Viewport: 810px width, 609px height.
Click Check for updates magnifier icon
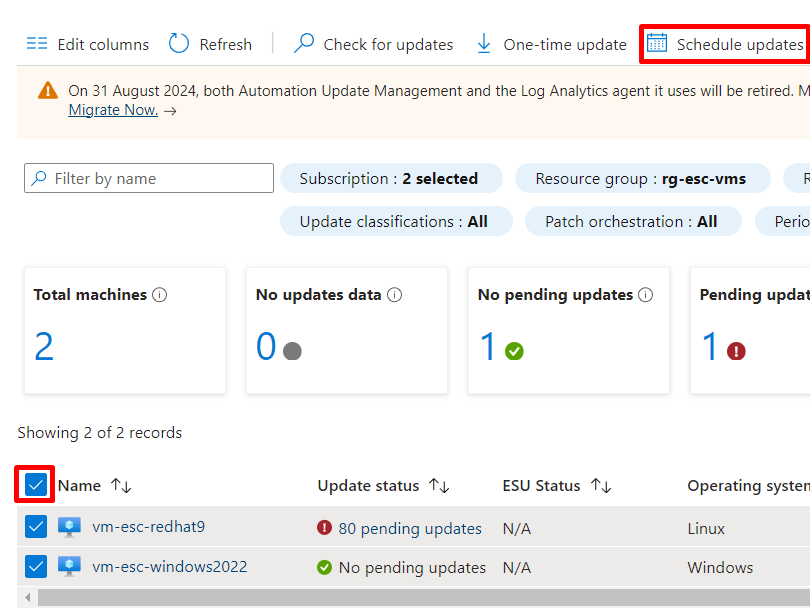point(304,43)
